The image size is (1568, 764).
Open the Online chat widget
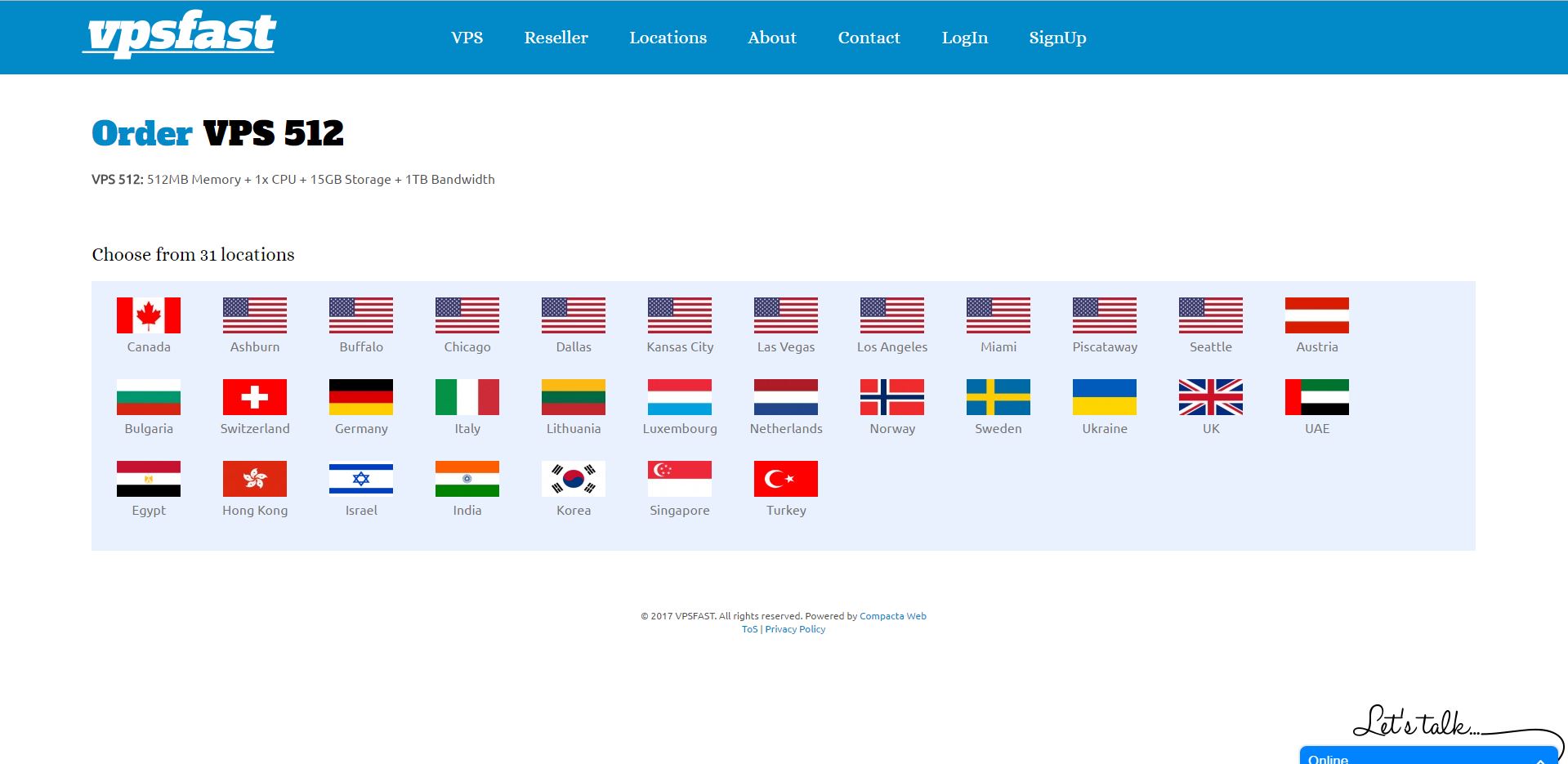pyautogui.click(x=1428, y=756)
